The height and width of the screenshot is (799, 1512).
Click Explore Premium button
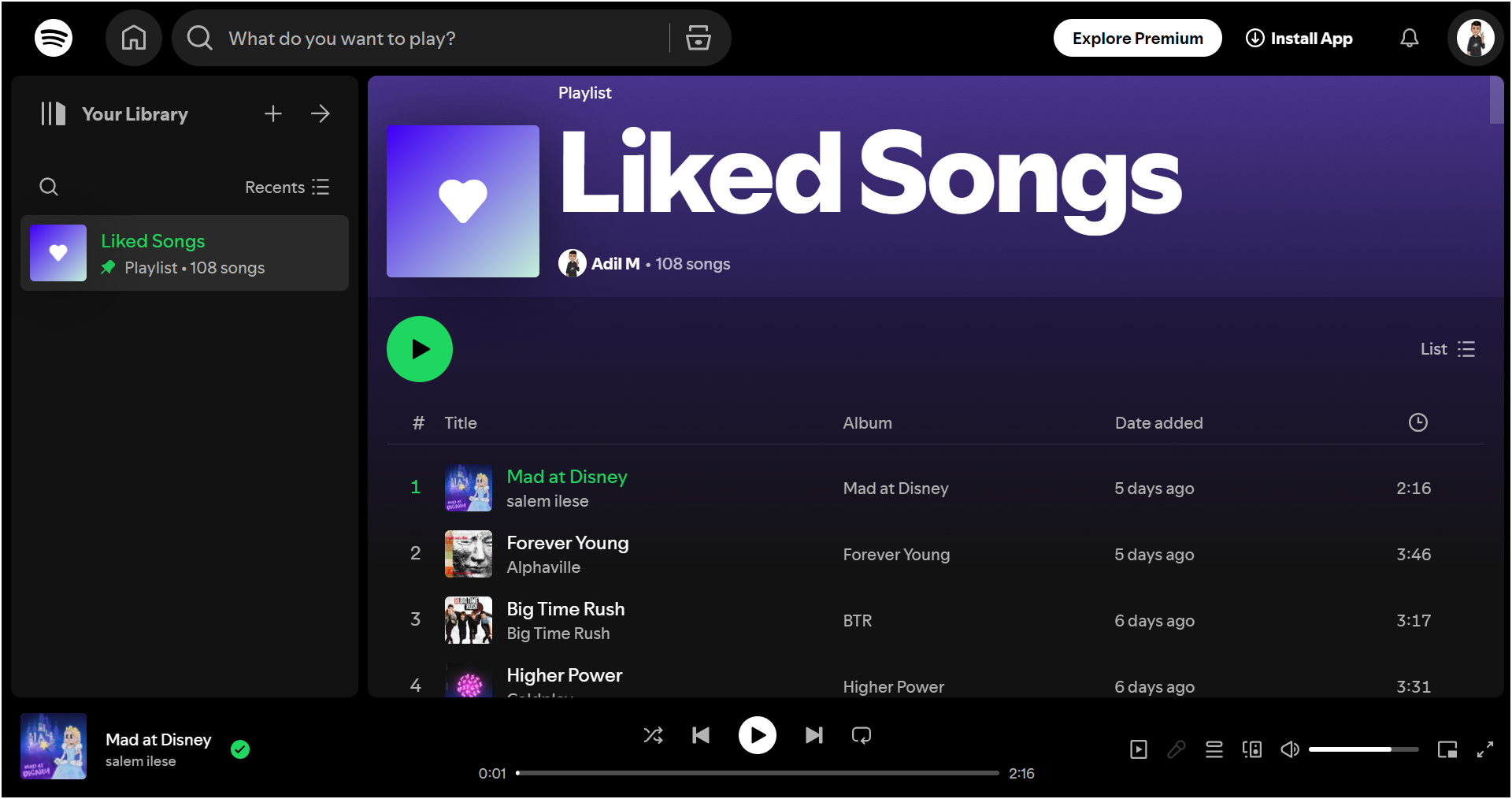tap(1138, 38)
